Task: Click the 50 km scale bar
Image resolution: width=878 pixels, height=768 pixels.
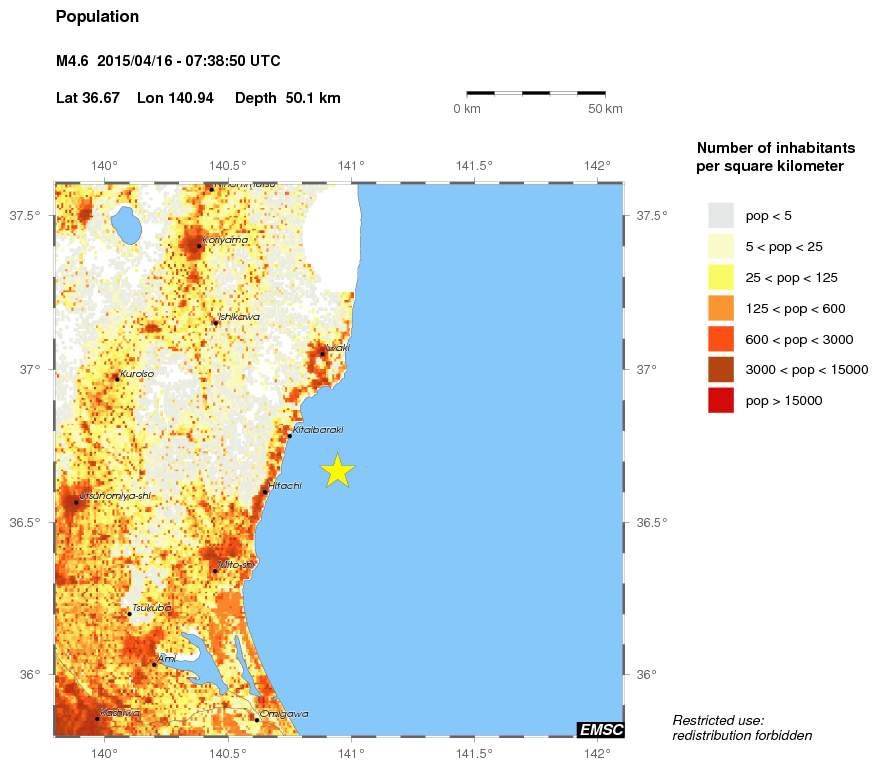Action: (x=536, y=93)
